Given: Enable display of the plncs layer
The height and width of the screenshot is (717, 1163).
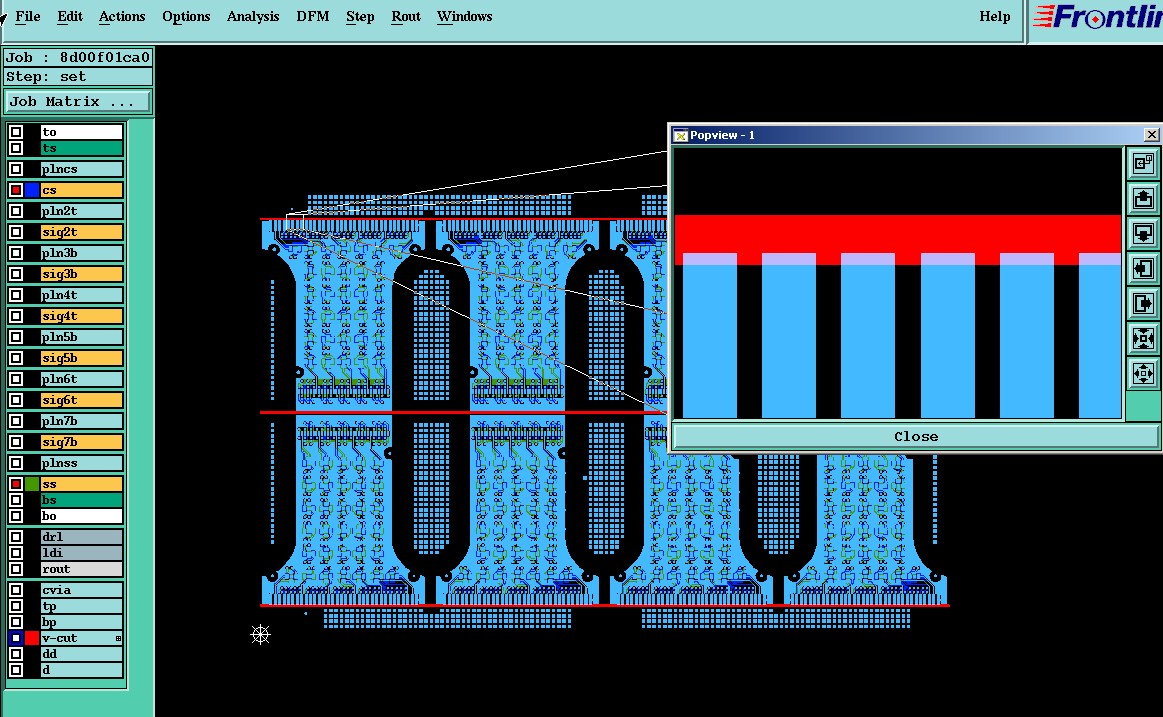Looking at the screenshot, I should pos(16,169).
